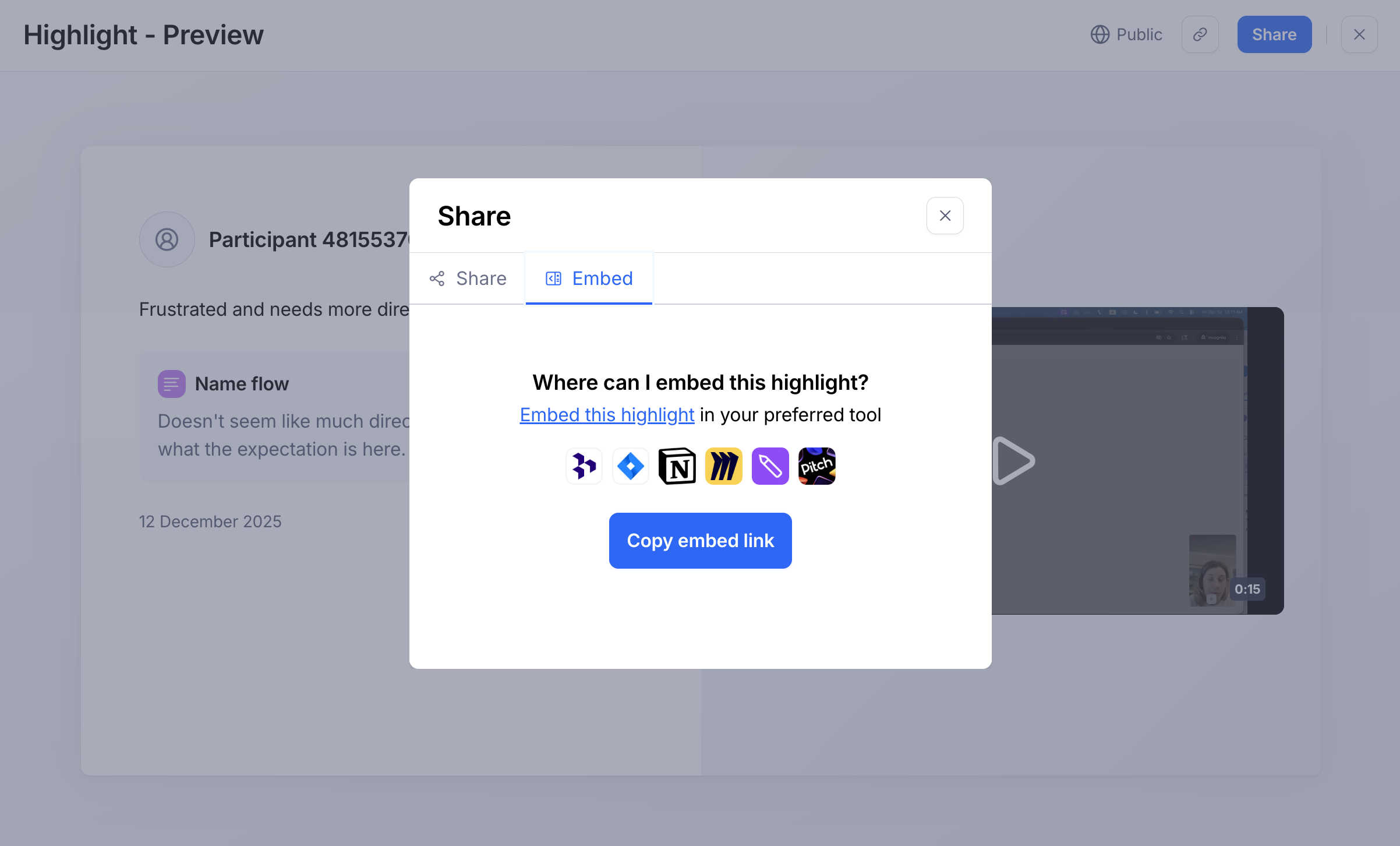The image size is (1400, 846).
Task: Click the blue Share button in header
Action: click(x=1274, y=35)
